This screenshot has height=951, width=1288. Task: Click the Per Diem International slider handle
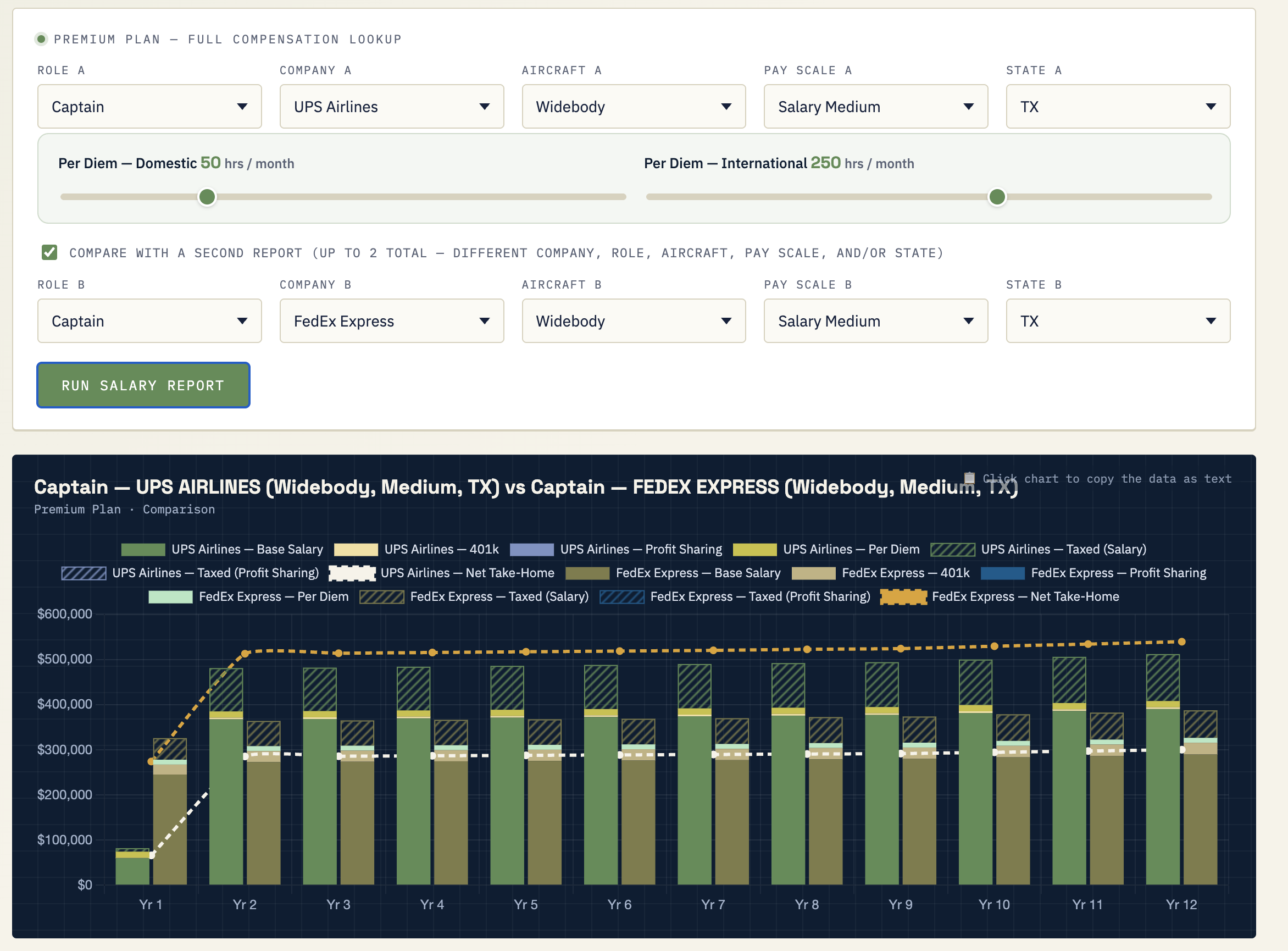tap(997, 197)
